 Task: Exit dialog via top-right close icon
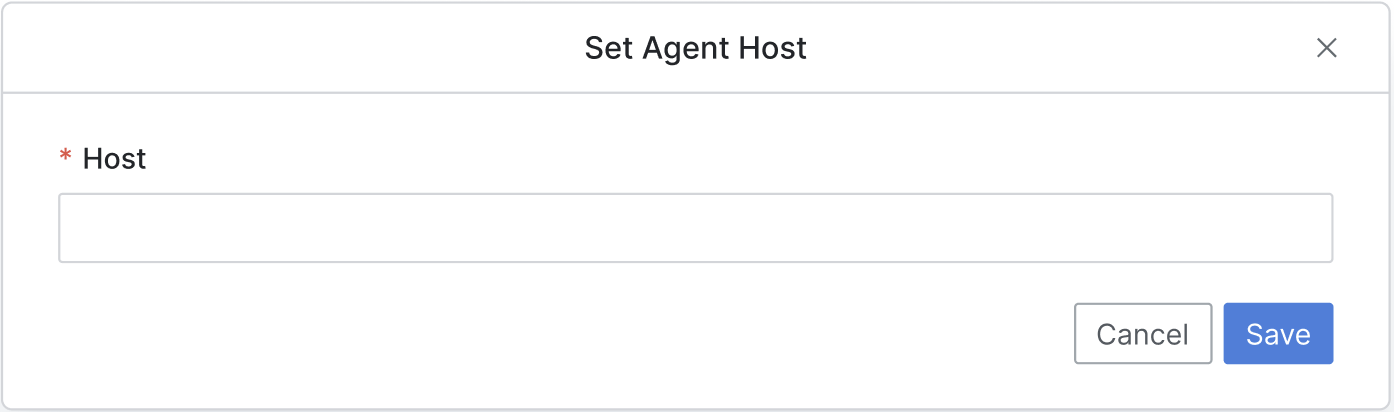click(1326, 48)
